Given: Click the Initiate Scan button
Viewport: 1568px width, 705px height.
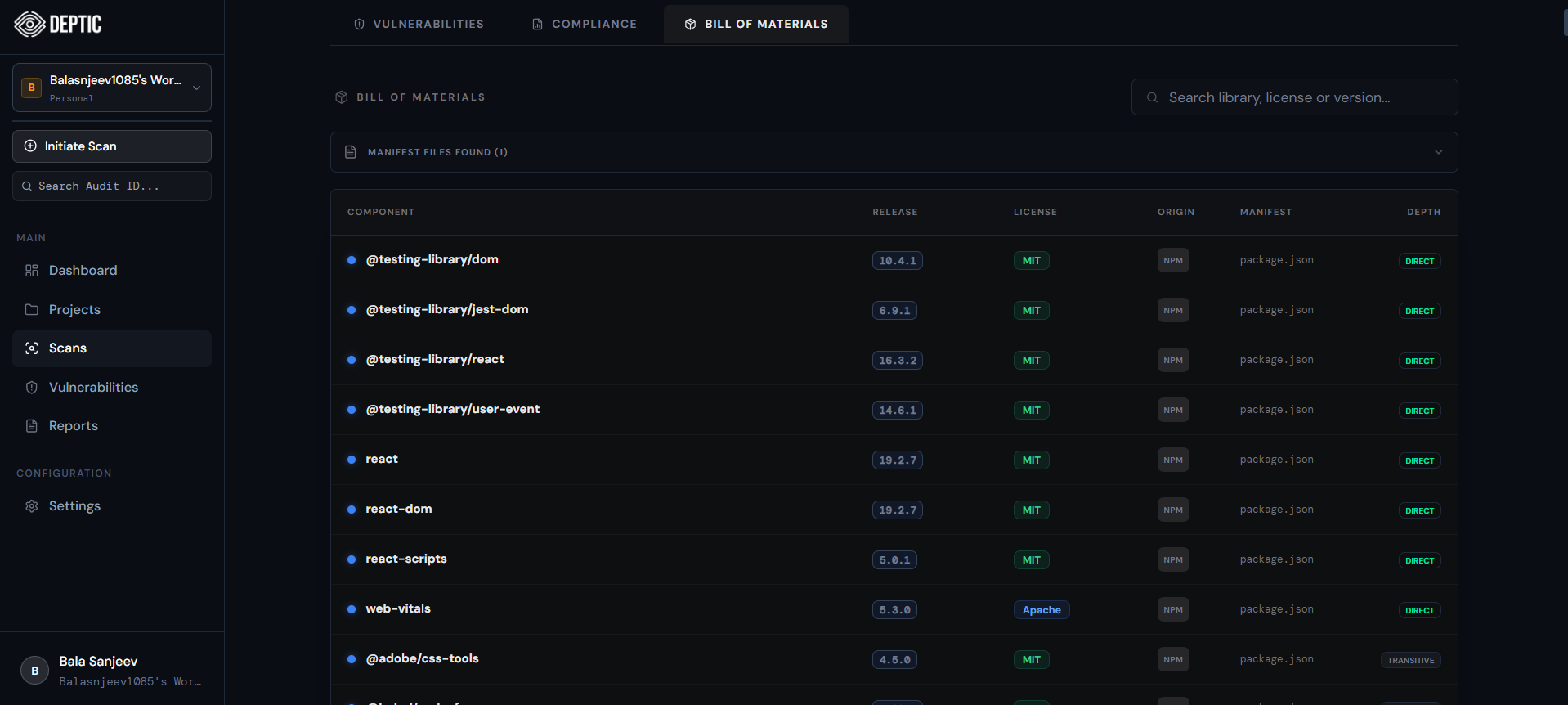Looking at the screenshot, I should tap(112, 146).
